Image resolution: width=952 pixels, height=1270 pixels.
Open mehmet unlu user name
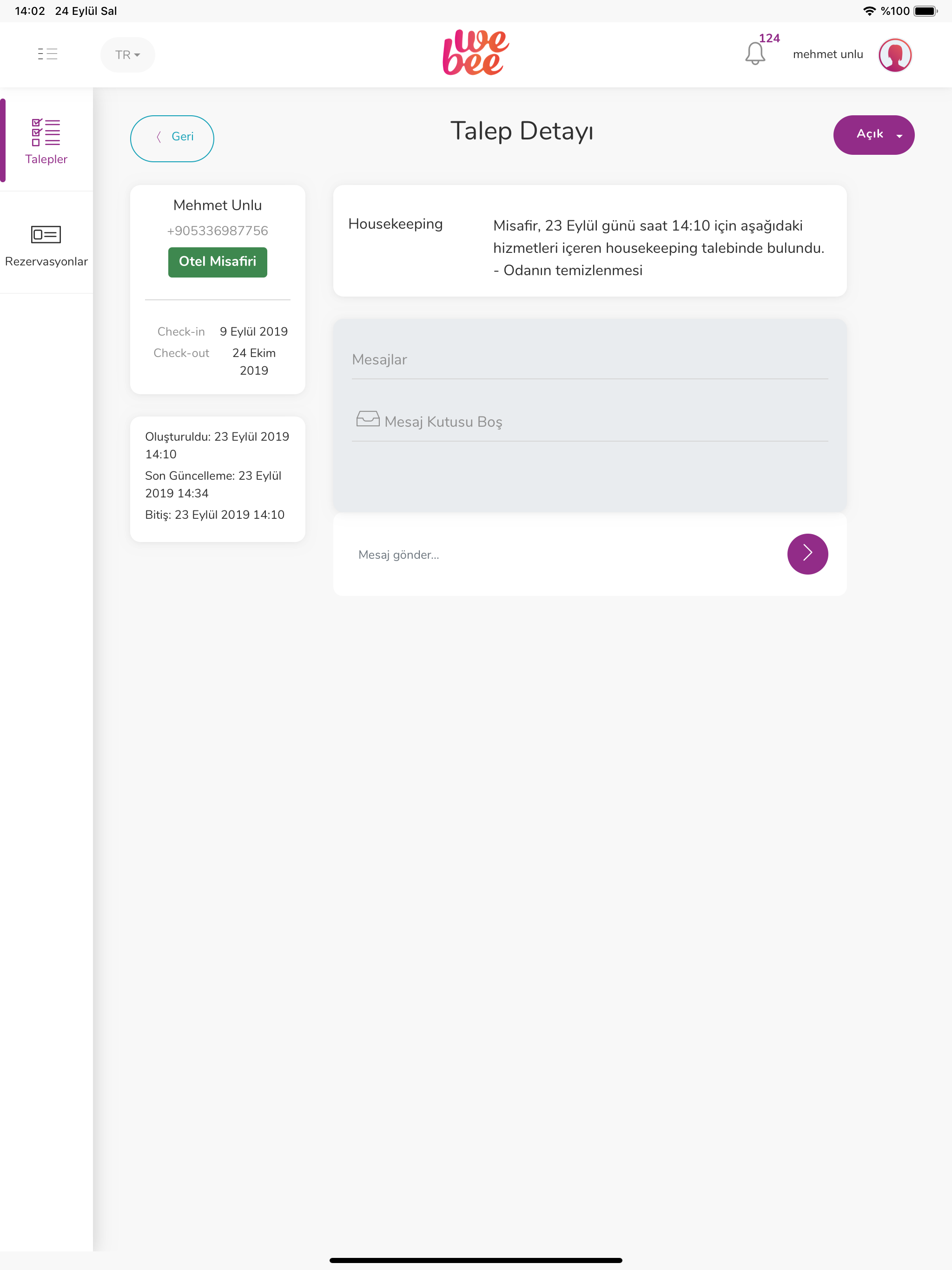[x=827, y=54]
